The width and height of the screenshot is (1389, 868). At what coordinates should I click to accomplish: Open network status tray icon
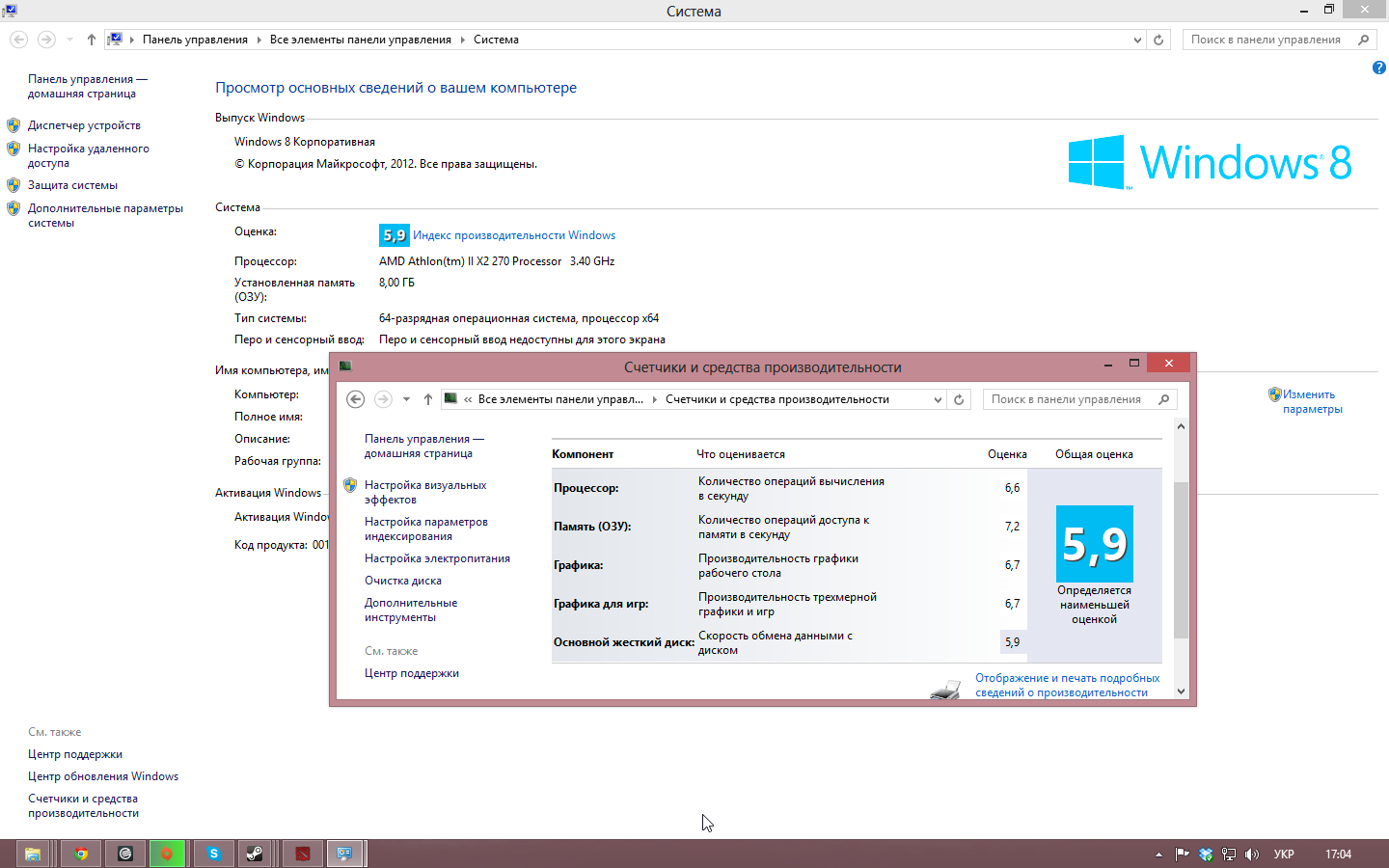(x=1229, y=854)
